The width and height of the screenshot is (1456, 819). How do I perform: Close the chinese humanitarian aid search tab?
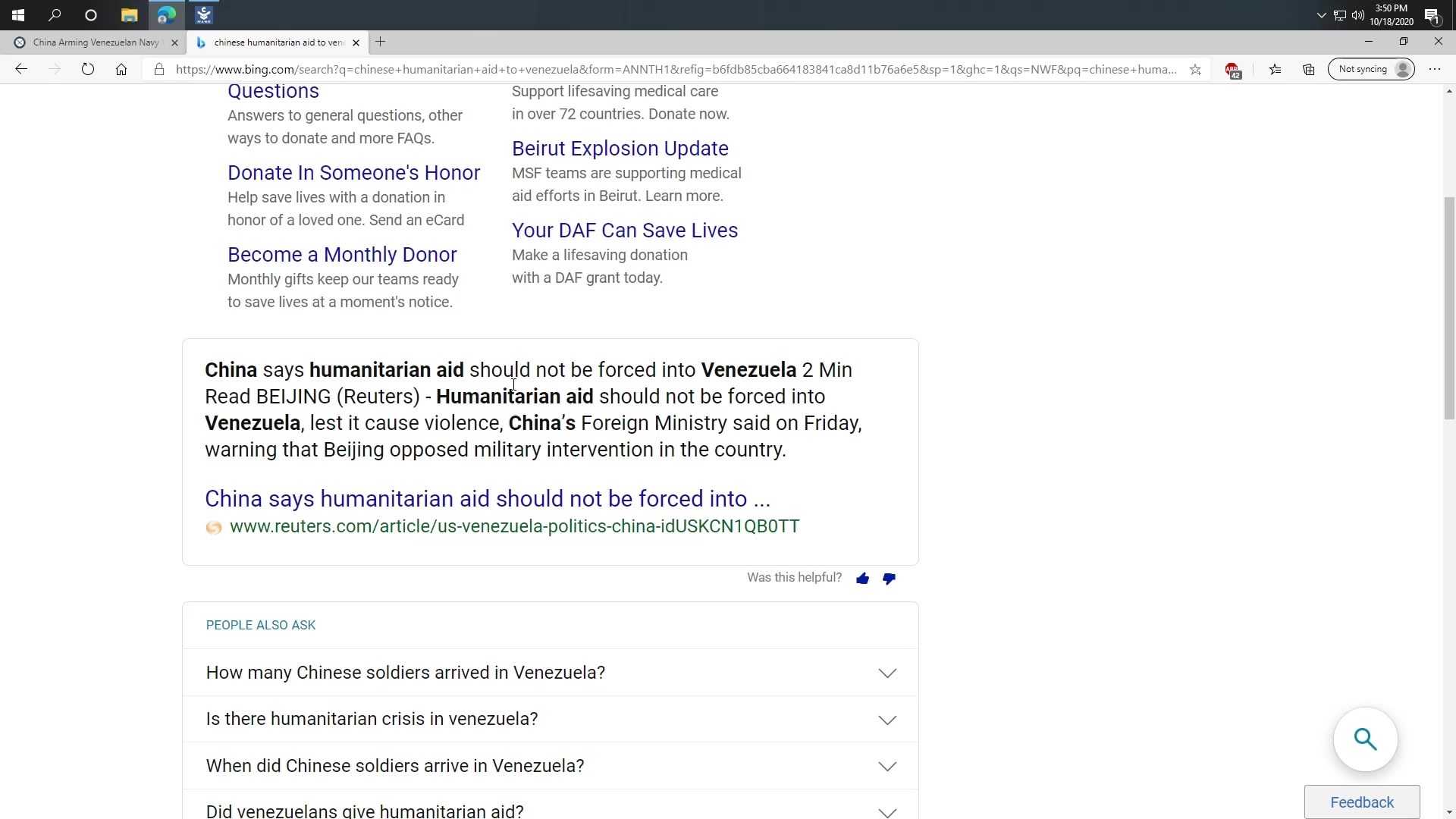[356, 42]
